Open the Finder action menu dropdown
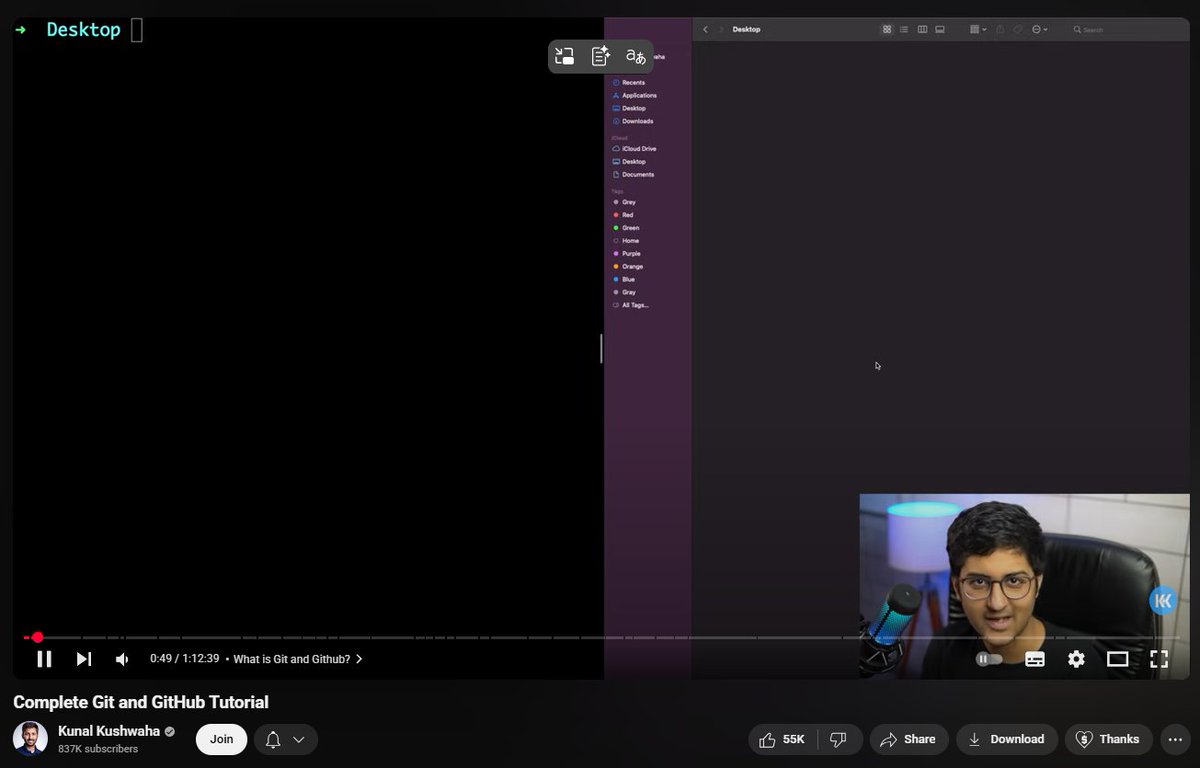The image size is (1200, 768). tap(1038, 29)
